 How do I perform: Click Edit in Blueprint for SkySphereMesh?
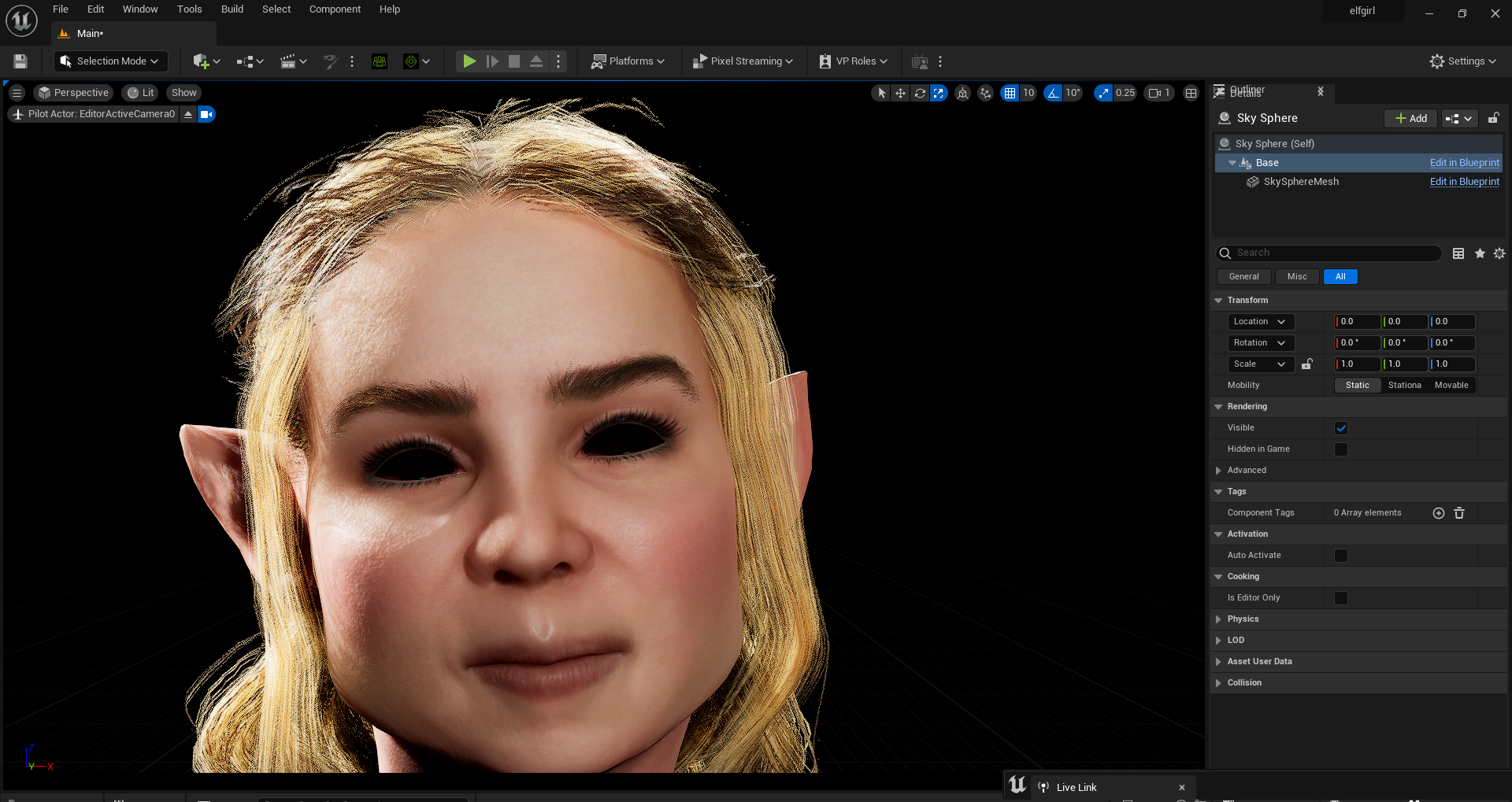pyautogui.click(x=1464, y=182)
